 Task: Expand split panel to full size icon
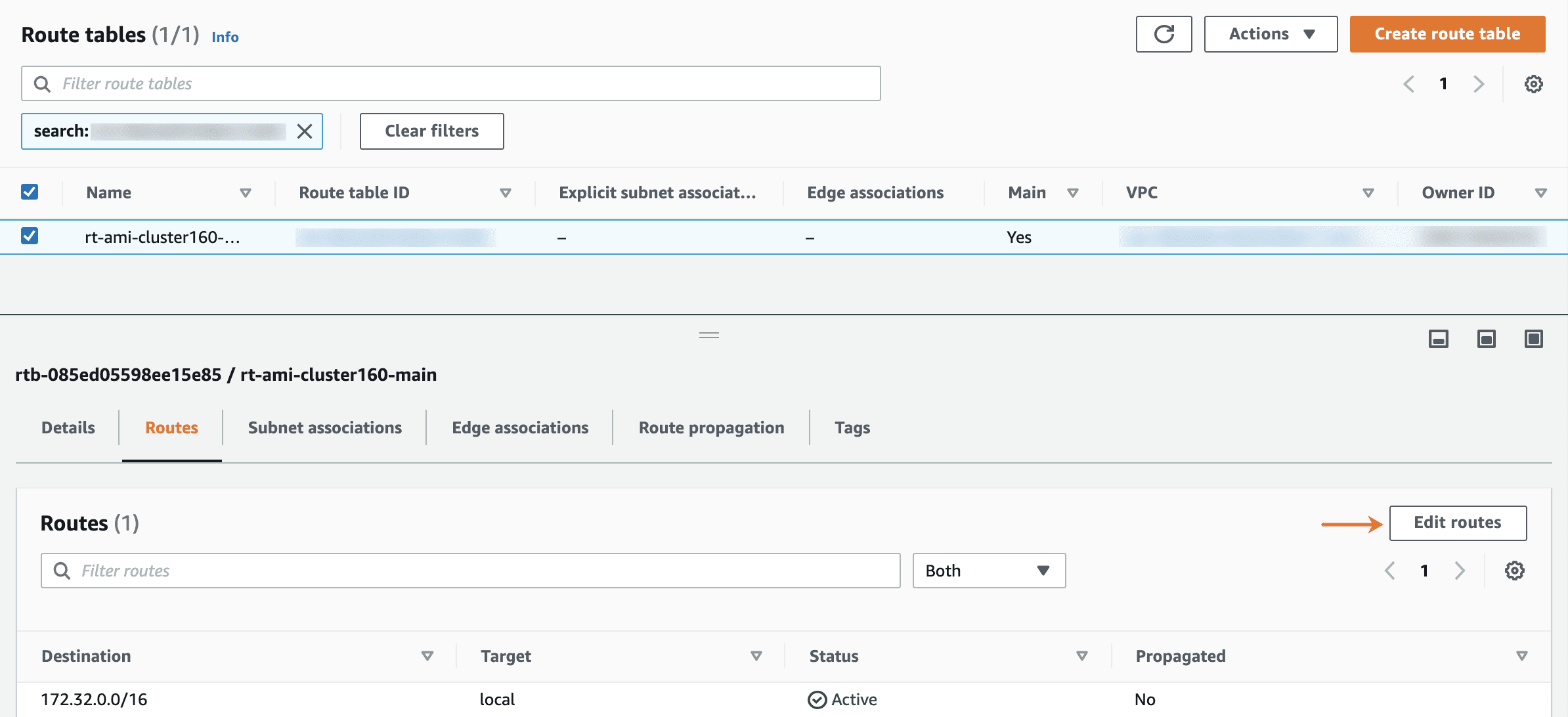point(1533,339)
